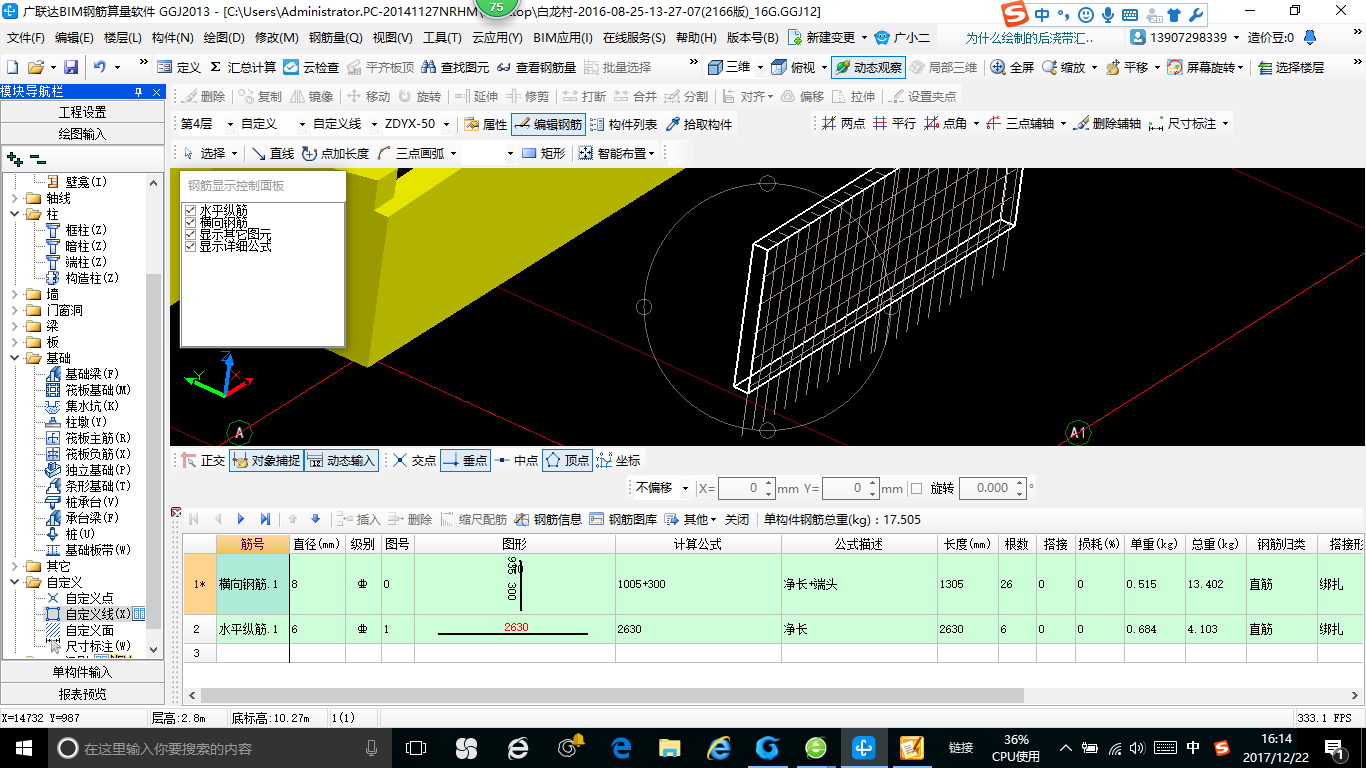
Task: Open the 工具(T) menu
Action: (442, 38)
